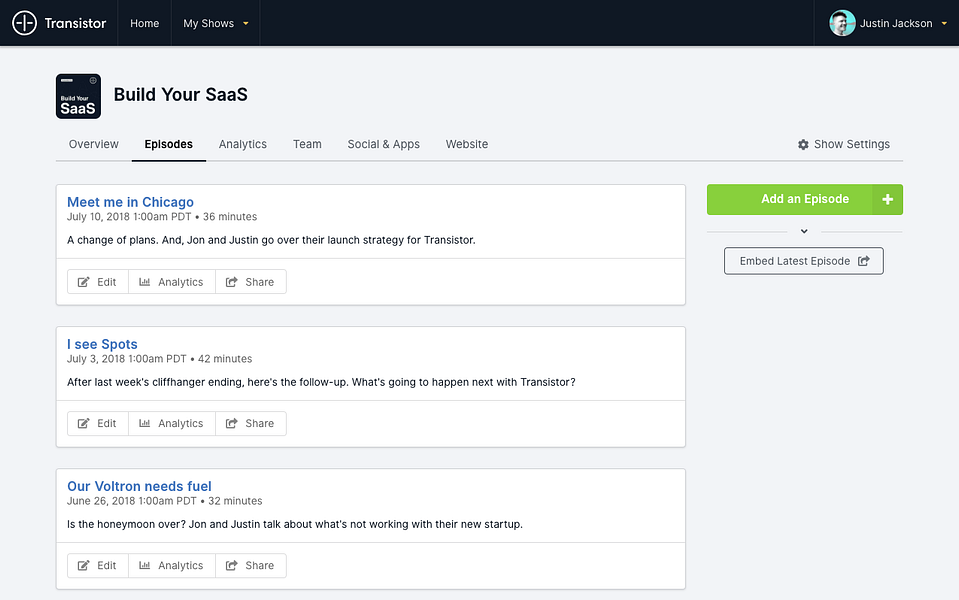Image resolution: width=959 pixels, height=600 pixels.
Task: Click the Build Your SaaS show artwork
Action: click(x=78, y=96)
